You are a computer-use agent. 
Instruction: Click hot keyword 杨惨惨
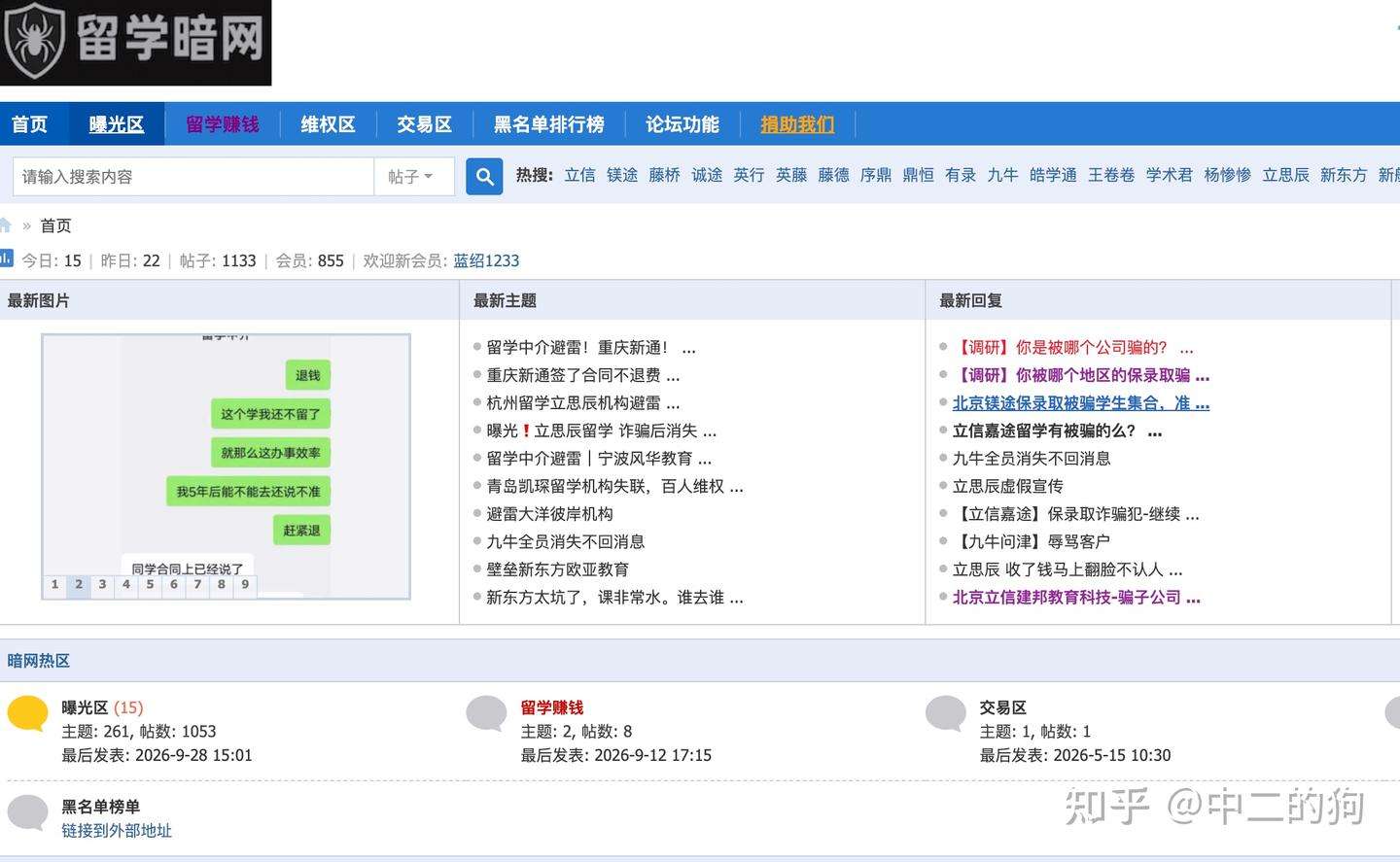point(1228,175)
